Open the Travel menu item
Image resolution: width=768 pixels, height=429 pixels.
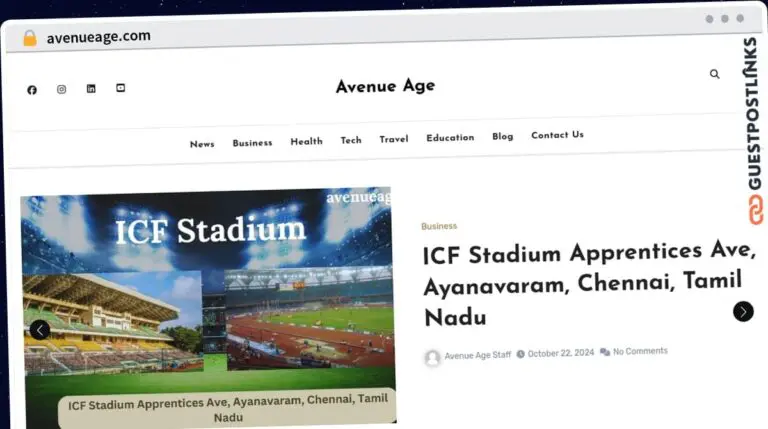(394, 140)
